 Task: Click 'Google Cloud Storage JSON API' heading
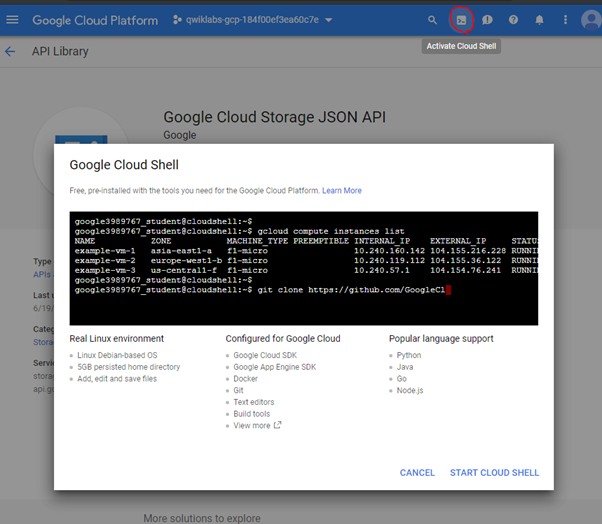coord(275,117)
